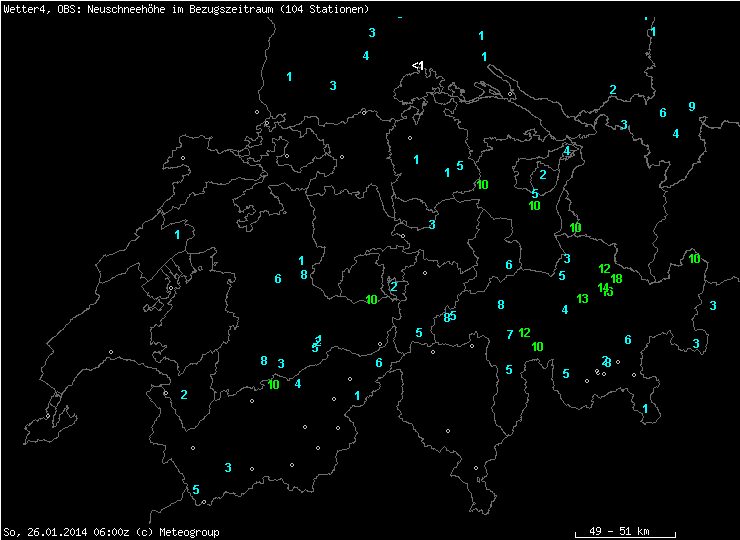Pick the cyan '9' station value
This screenshot has height=540, width=740.
(692, 107)
